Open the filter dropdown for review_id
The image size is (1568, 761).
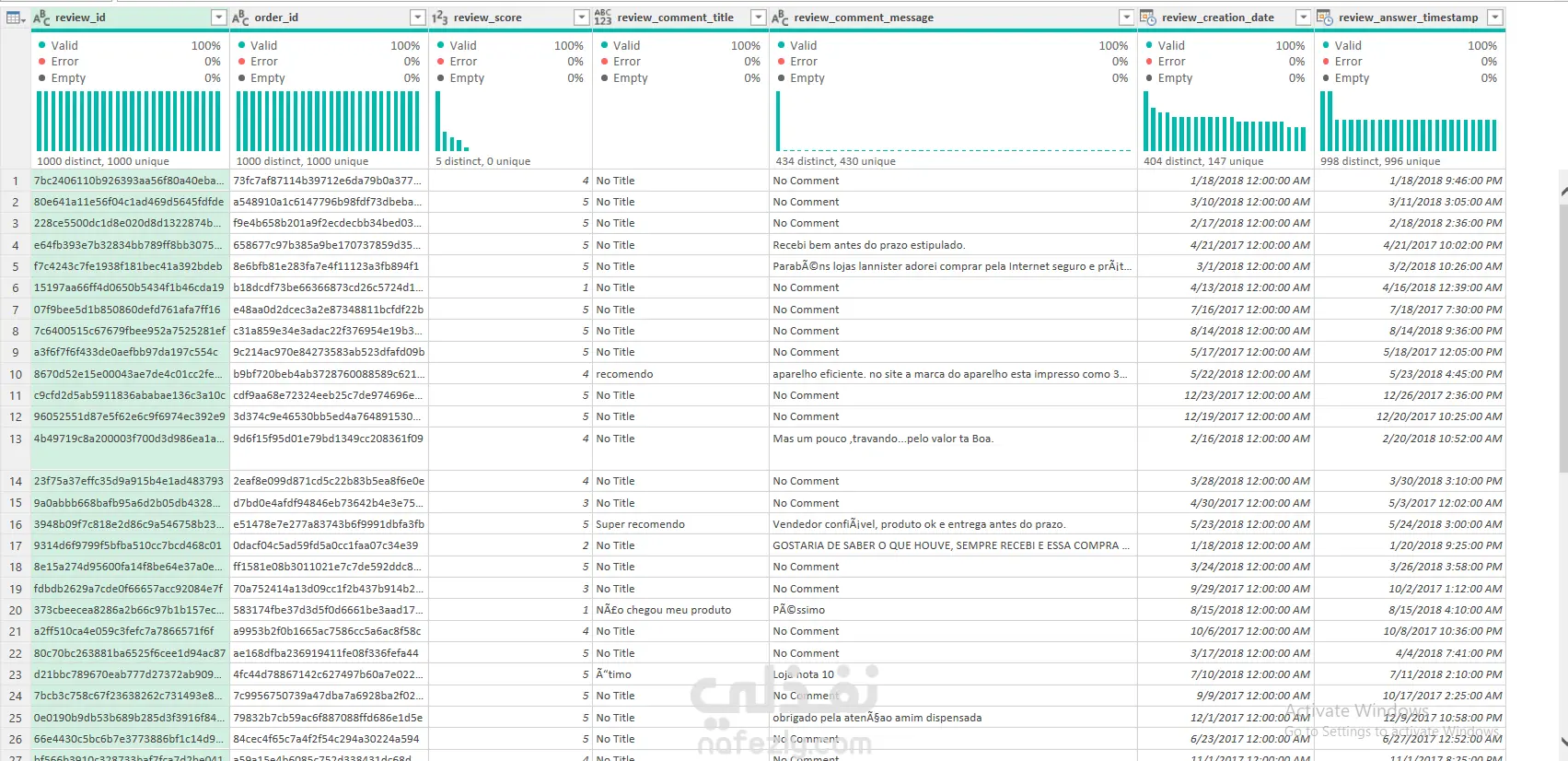click(218, 18)
